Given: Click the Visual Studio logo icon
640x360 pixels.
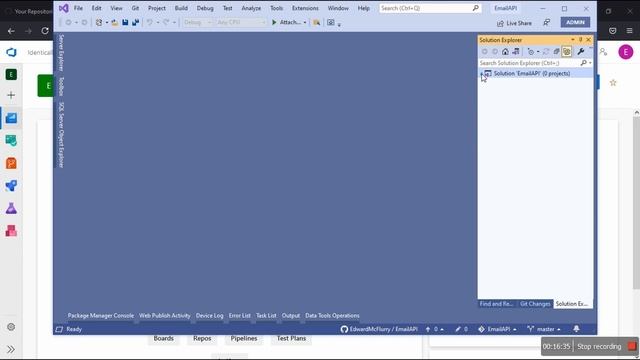Looking at the screenshot, I should [63, 8].
